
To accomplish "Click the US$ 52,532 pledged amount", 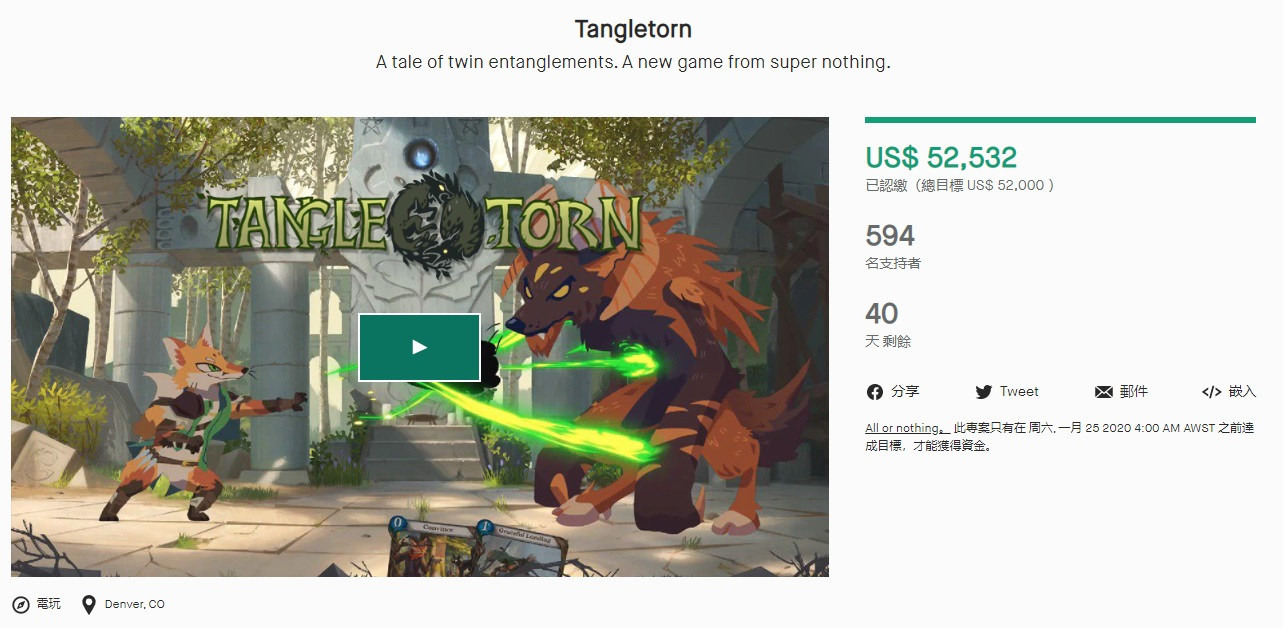I will [941, 157].
